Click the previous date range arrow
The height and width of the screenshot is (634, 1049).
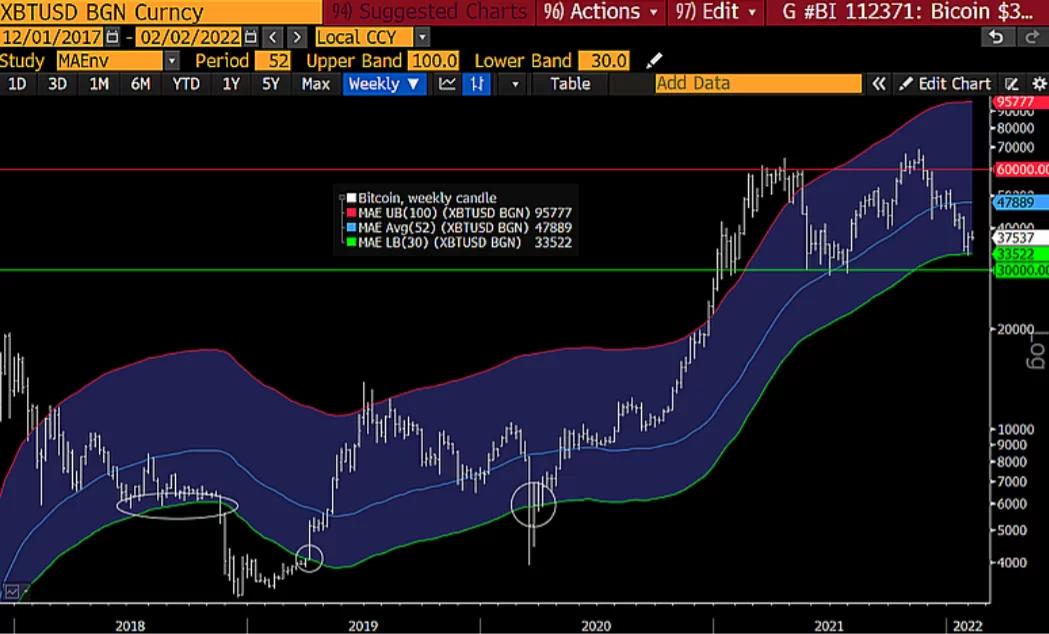pos(273,38)
